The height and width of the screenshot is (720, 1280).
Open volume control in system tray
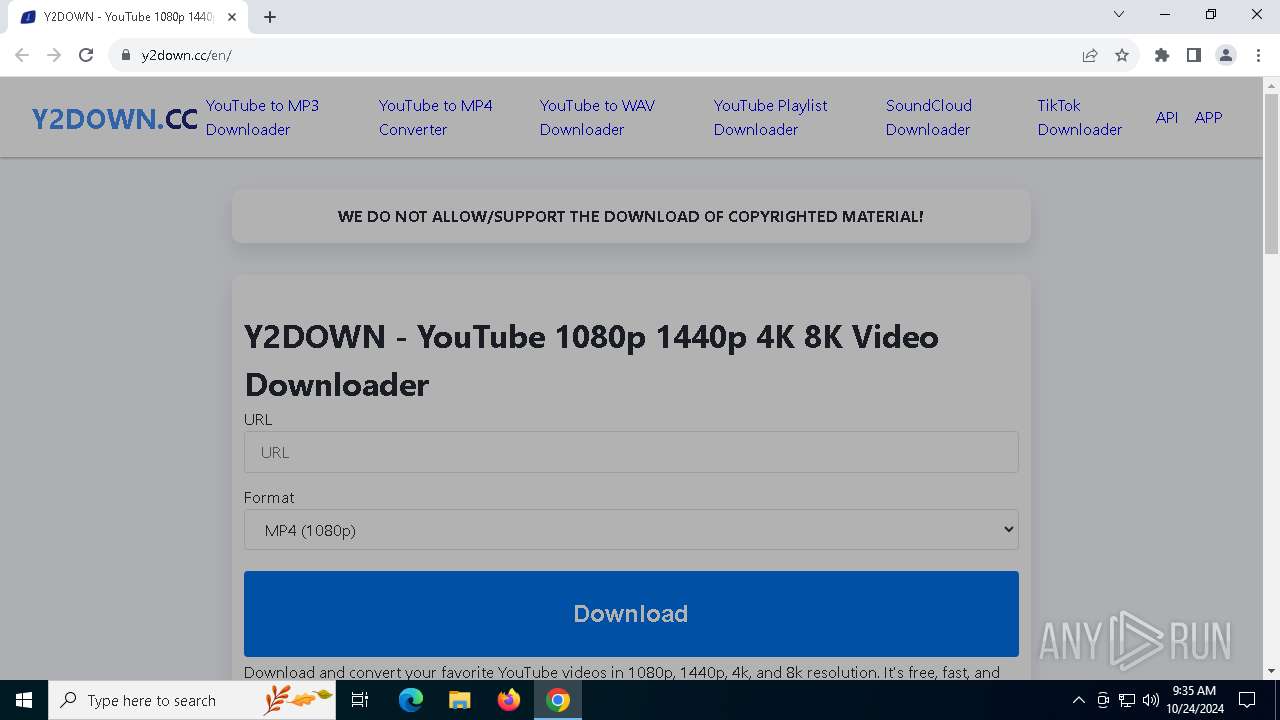[x=1151, y=700]
